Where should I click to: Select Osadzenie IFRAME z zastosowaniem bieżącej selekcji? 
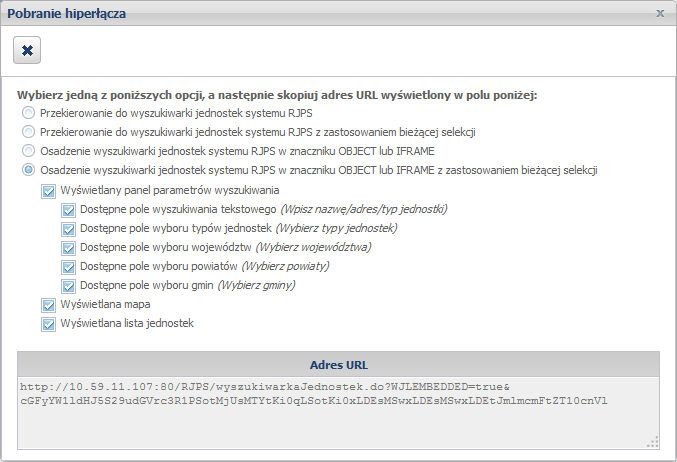click(28, 170)
